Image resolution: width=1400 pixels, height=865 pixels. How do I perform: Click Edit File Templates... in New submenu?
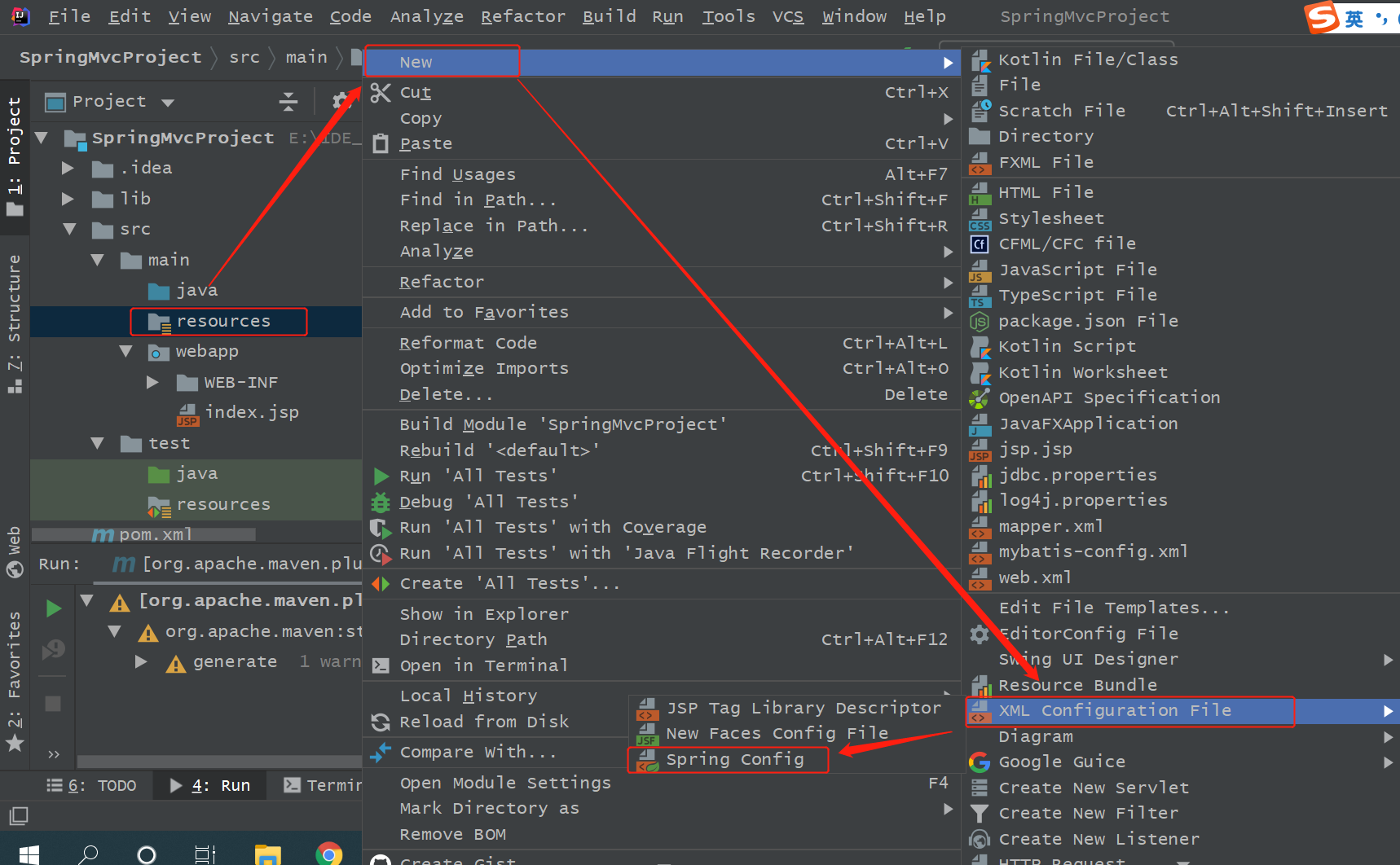coord(1114,608)
